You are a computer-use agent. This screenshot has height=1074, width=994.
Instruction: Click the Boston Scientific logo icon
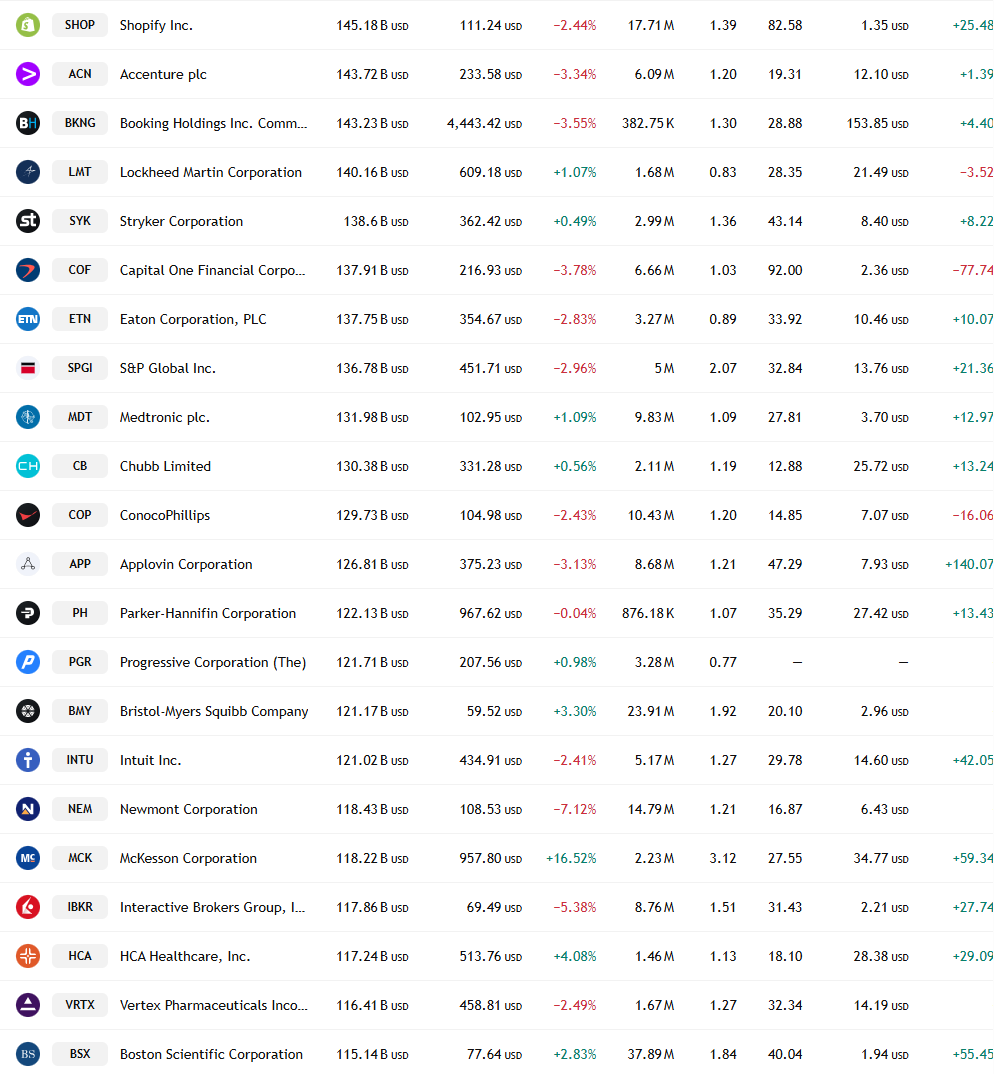pos(28,1053)
